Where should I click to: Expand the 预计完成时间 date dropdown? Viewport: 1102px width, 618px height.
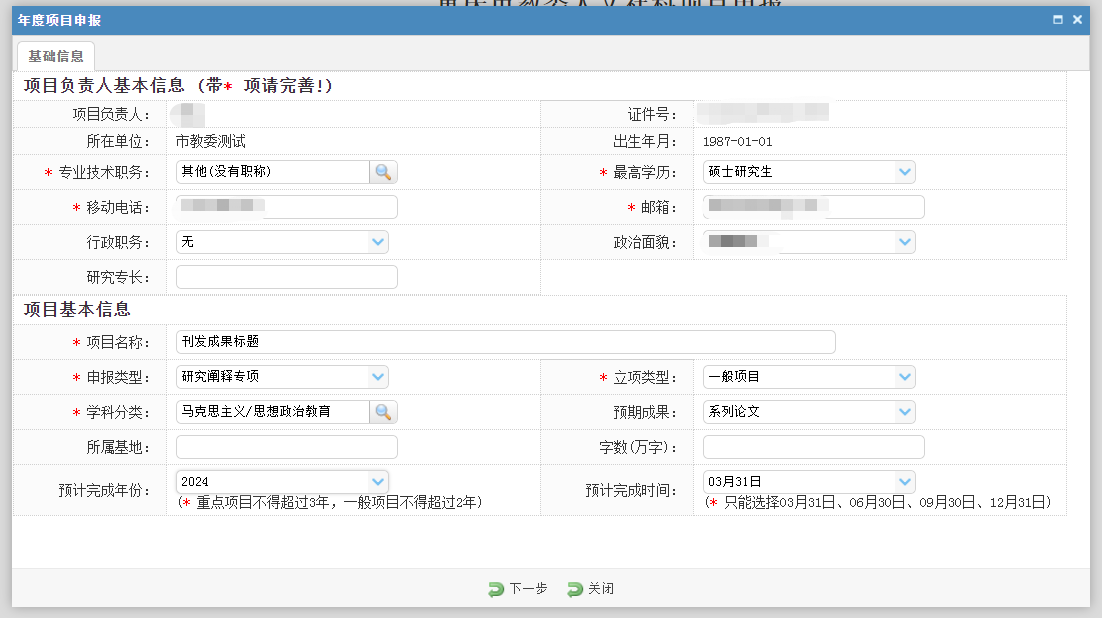[x=905, y=481]
